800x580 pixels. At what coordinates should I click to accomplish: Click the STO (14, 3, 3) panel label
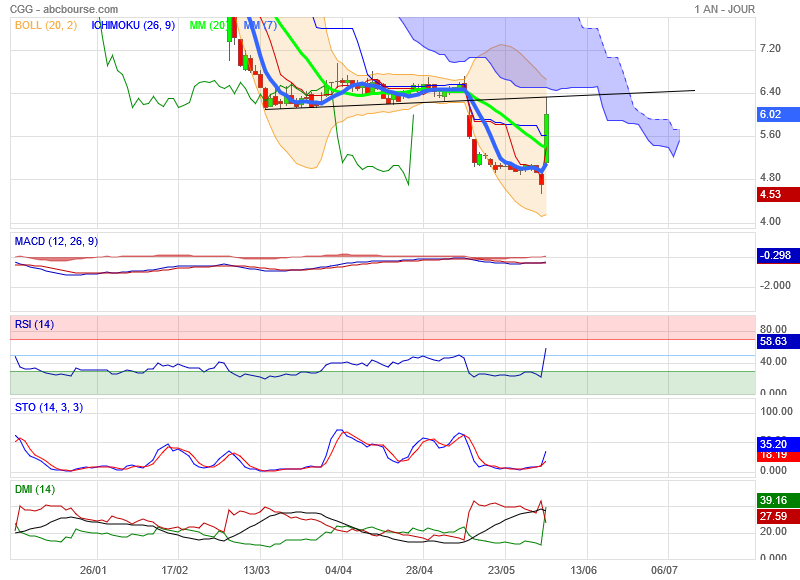pyautogui.click(x=49, y=407)
